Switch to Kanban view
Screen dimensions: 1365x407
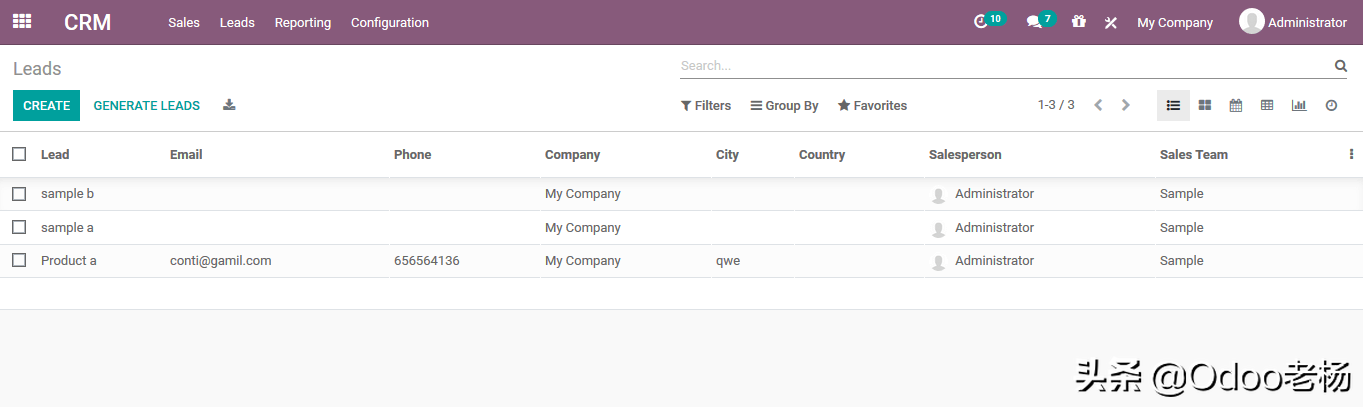pos(1205,105)
